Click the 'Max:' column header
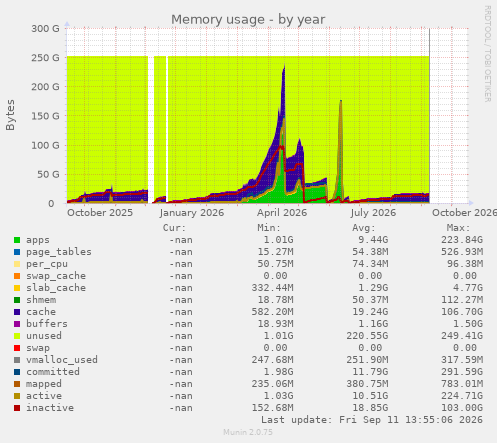The image size is (497, 443). [x=458, y=228]
